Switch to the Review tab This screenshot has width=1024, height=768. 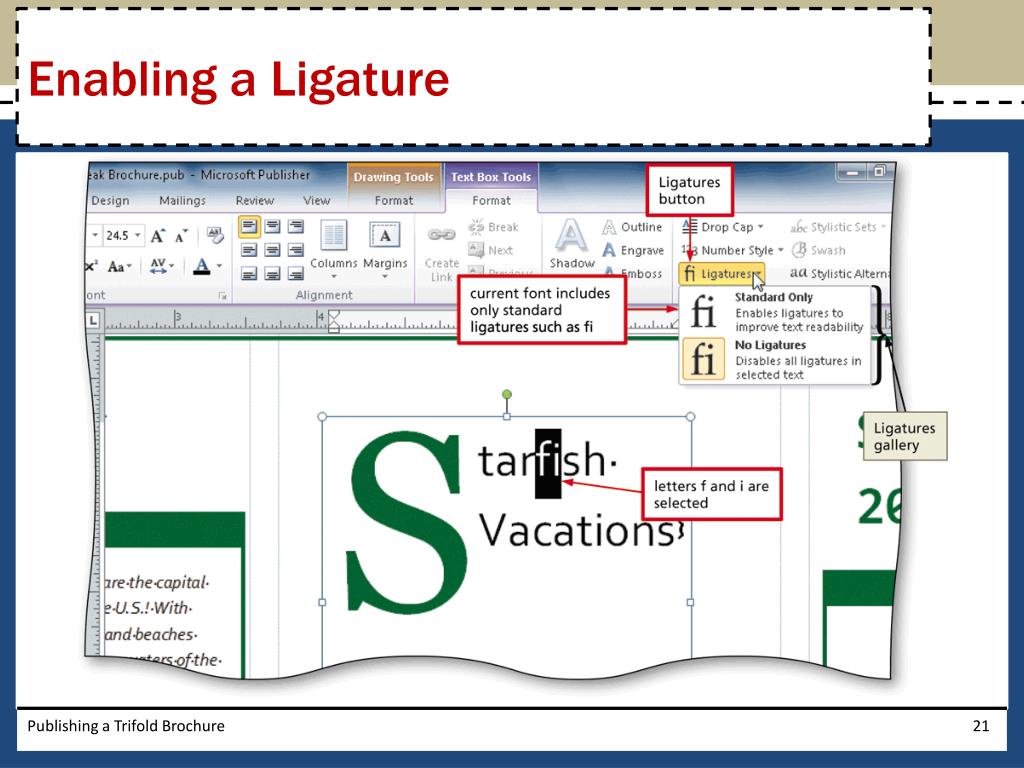pyautogui.click(x=254, y=200)
